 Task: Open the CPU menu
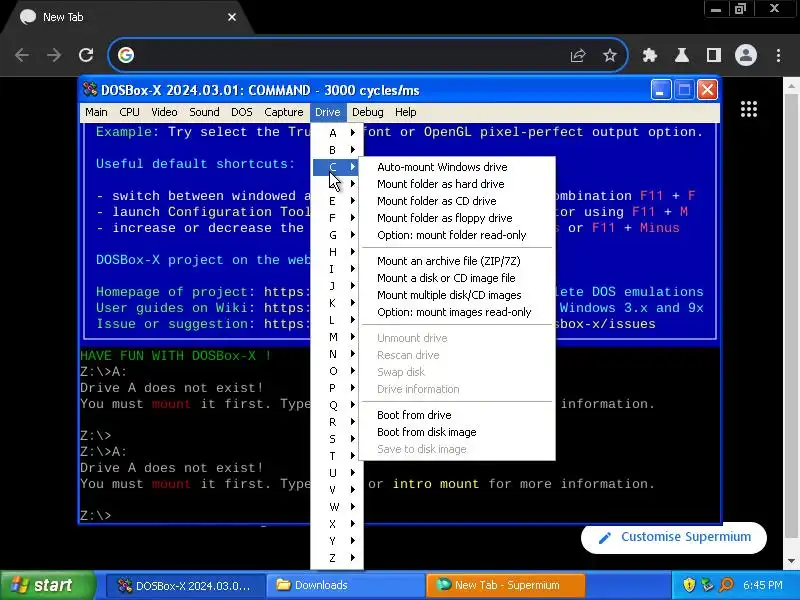(129, 112)
